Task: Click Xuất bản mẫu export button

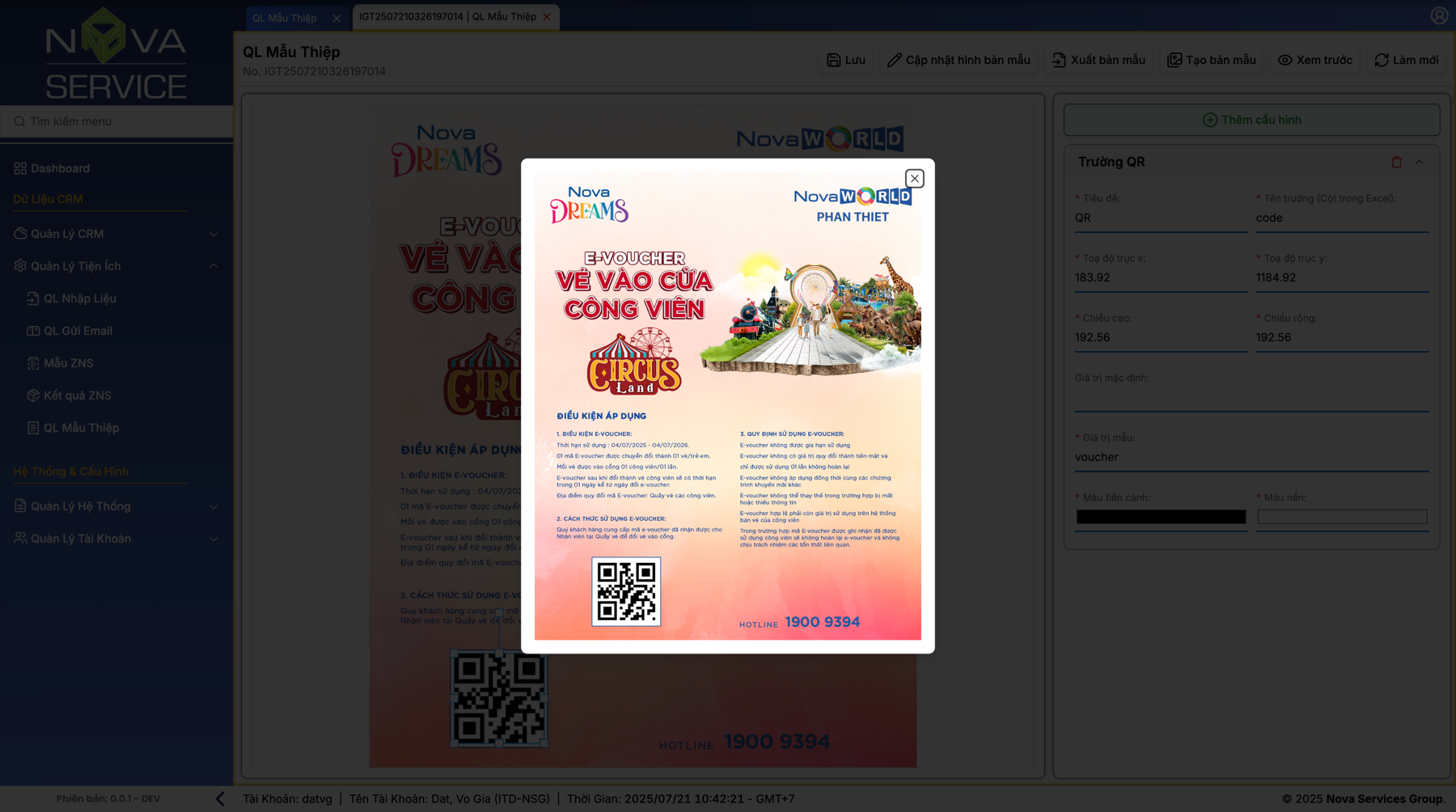Action: pos(1098,60)
